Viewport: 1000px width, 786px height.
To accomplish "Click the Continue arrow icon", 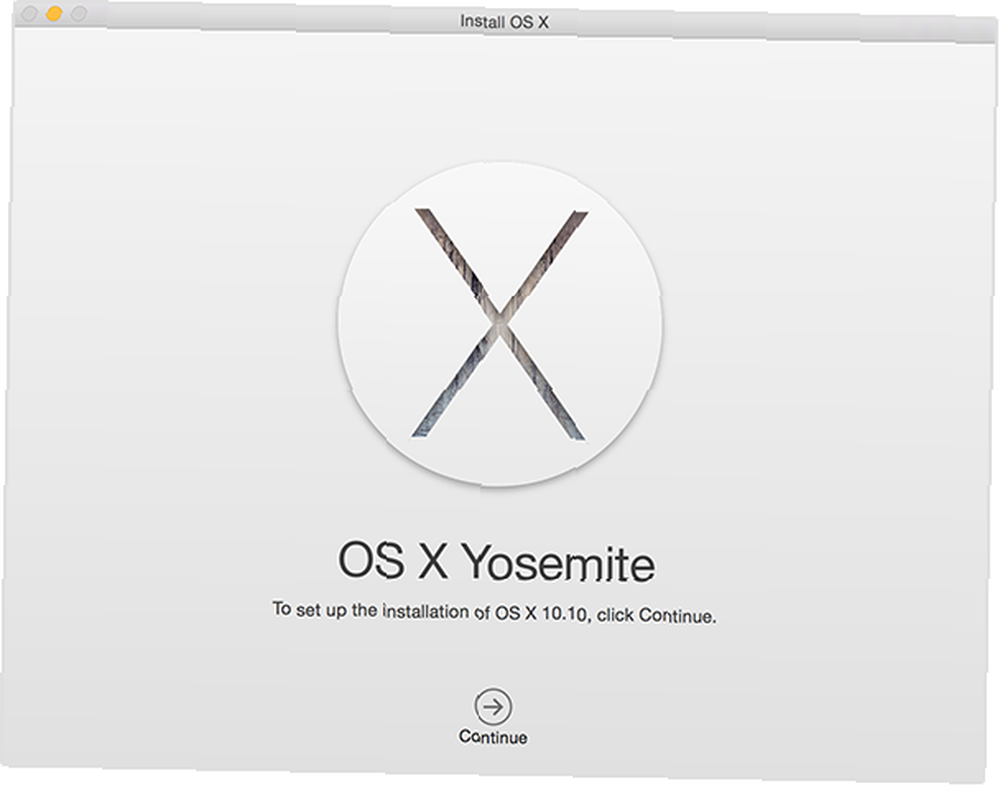I will point(493,706).
